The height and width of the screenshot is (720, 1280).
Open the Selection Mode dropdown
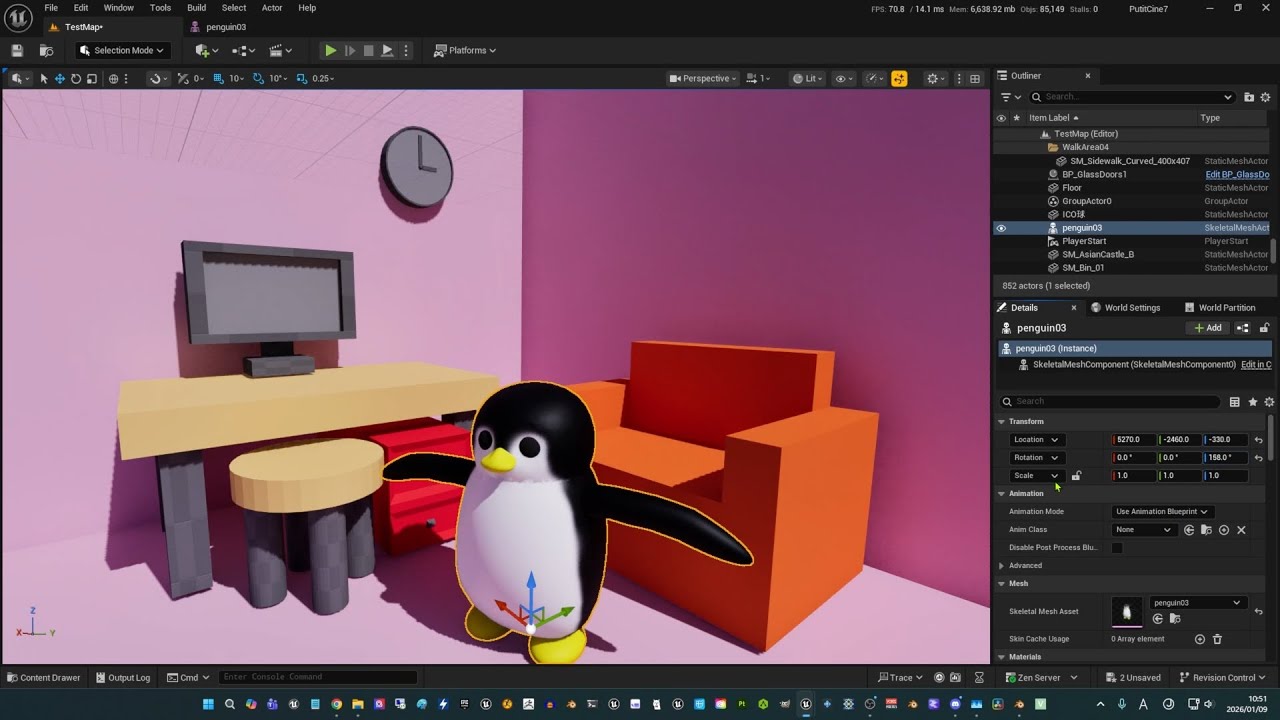pos(121,50)
